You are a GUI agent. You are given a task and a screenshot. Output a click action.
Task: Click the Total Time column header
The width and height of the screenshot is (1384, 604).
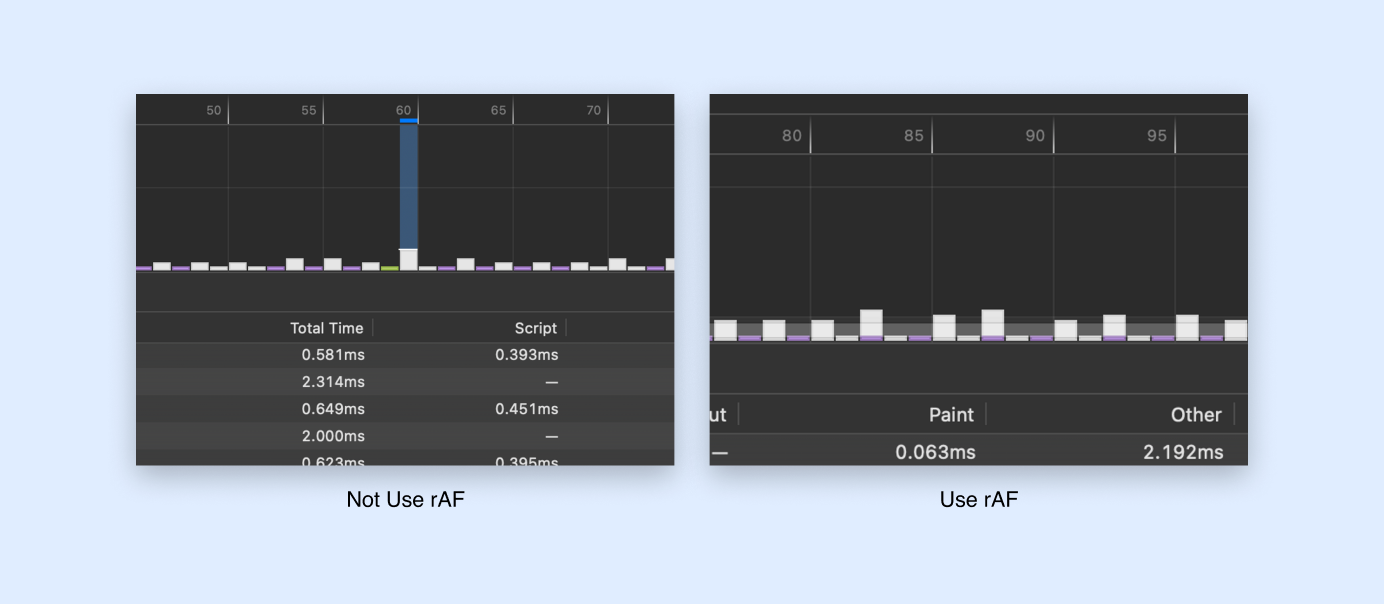tap(326, 328)
